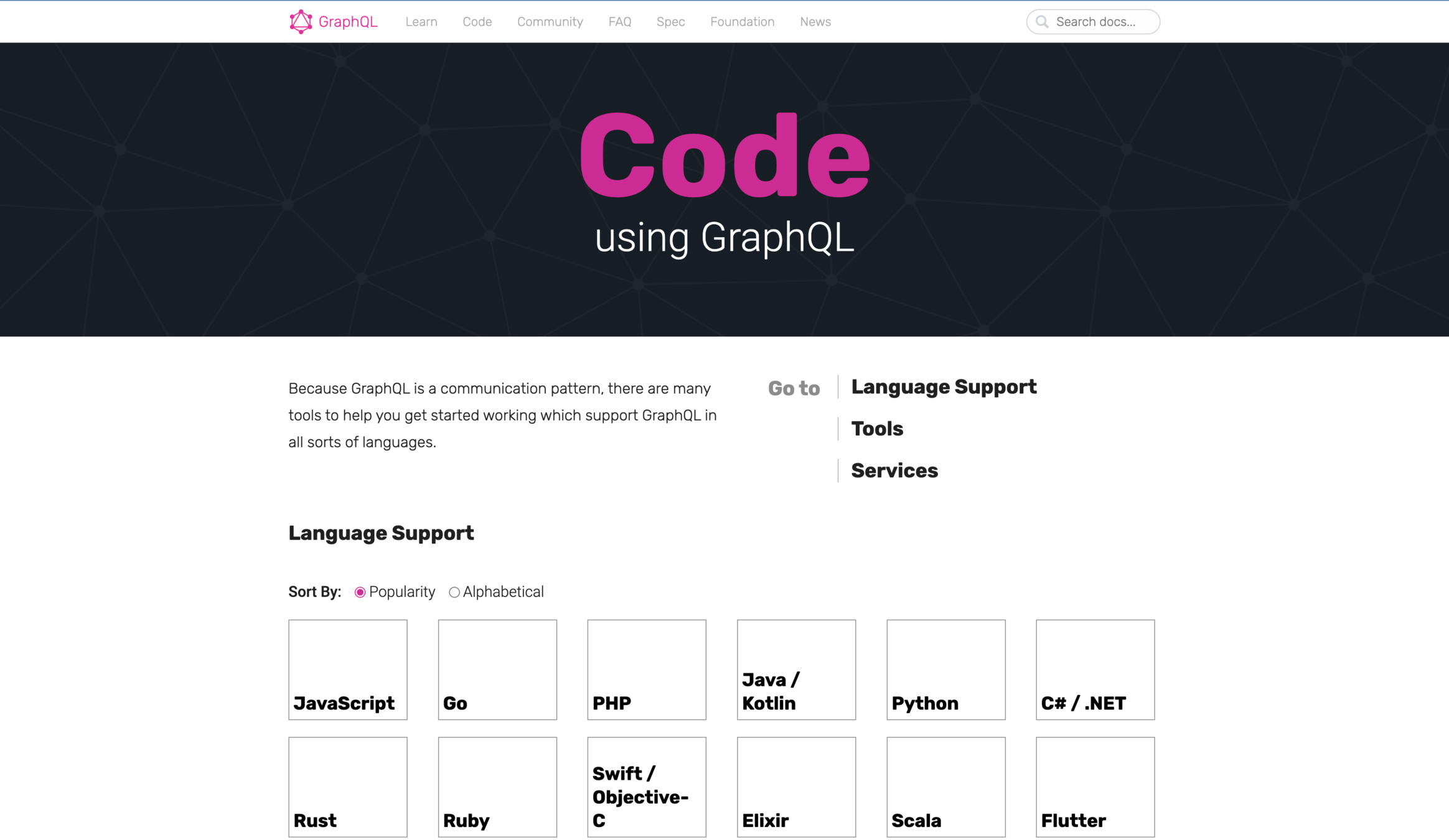This screenshot has height=840, width=1449.
Task: Jump to the Services section link
Action: 894,470
